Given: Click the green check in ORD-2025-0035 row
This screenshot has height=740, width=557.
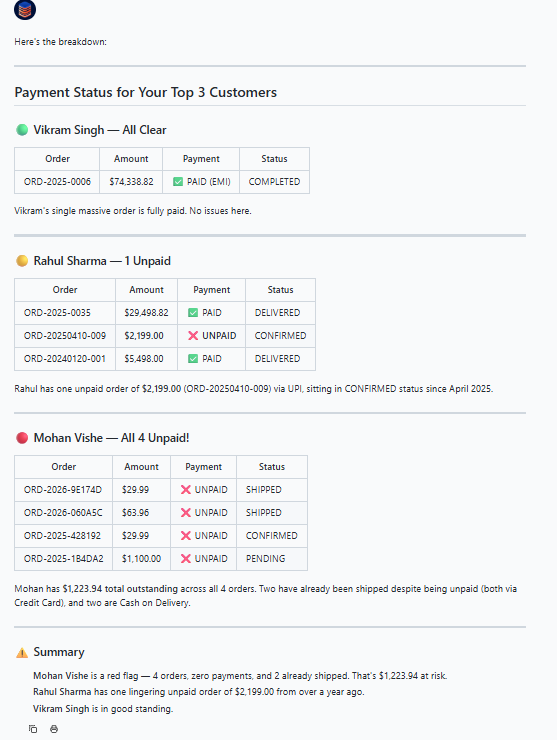Looking at the screenshot, I should click(193, 313).
